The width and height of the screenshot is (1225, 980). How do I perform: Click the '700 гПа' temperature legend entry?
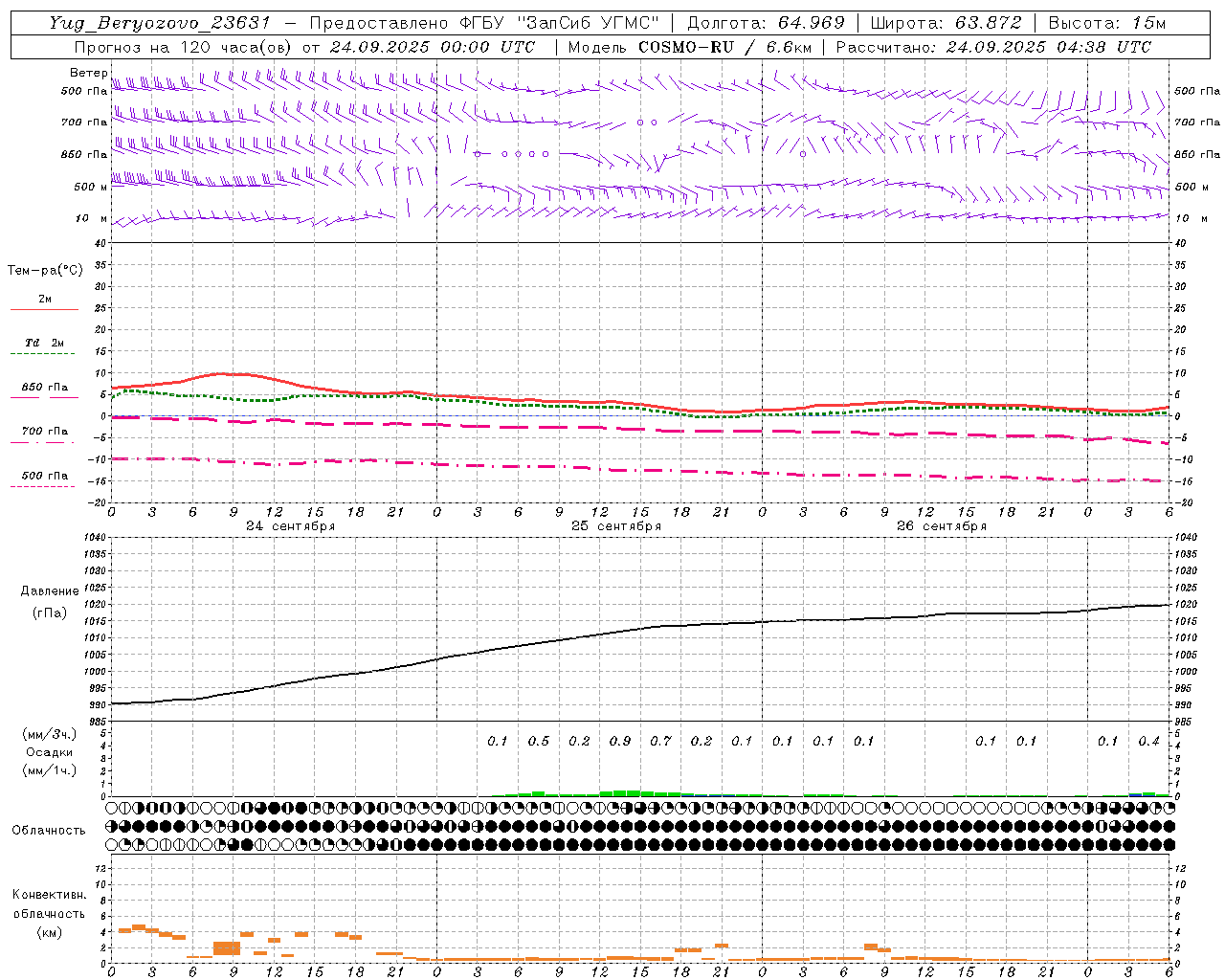[x=45, y=432]
